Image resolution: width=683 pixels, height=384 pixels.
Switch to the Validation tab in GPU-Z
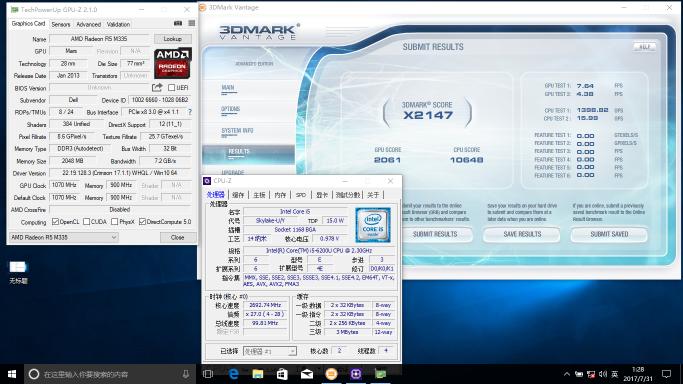[118, 24]
